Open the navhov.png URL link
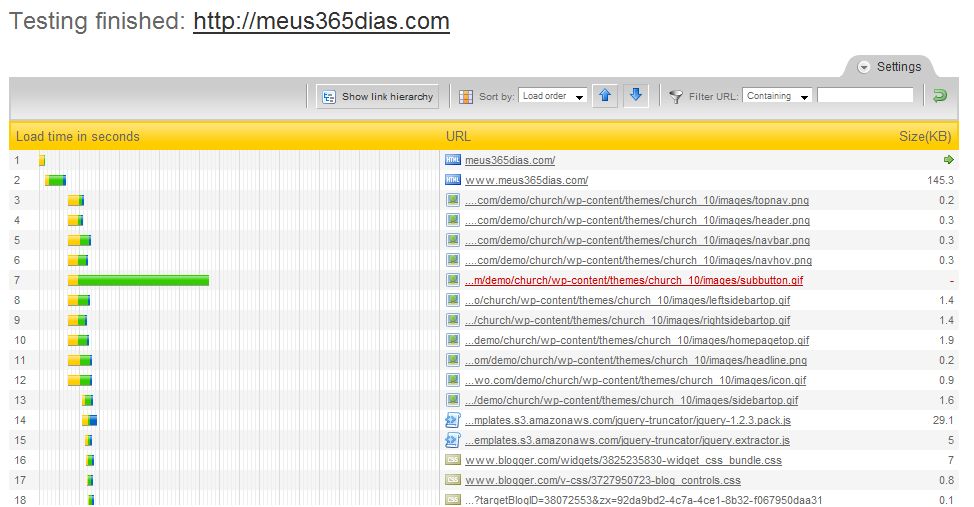 pyautogui.click(x=639, y=260)
